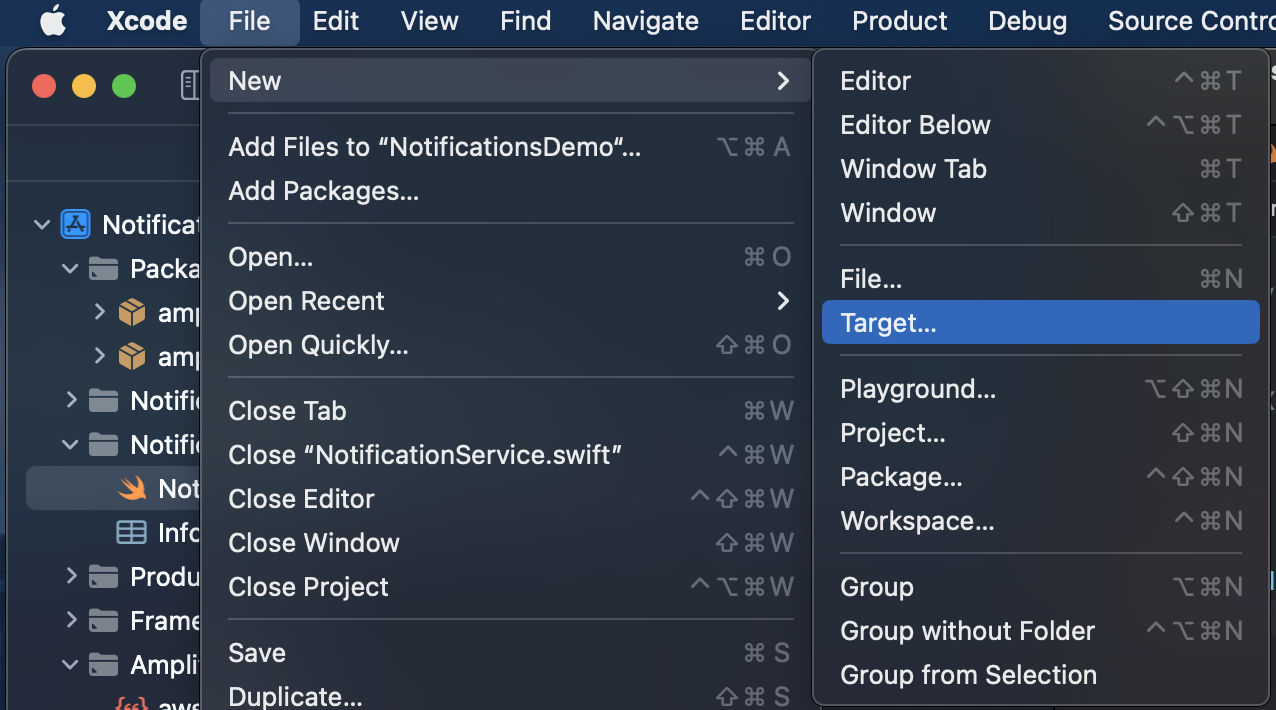Choose Open Quickly… menu item
This screenshot has height=710, width=1276.
(x=510, y=345)
